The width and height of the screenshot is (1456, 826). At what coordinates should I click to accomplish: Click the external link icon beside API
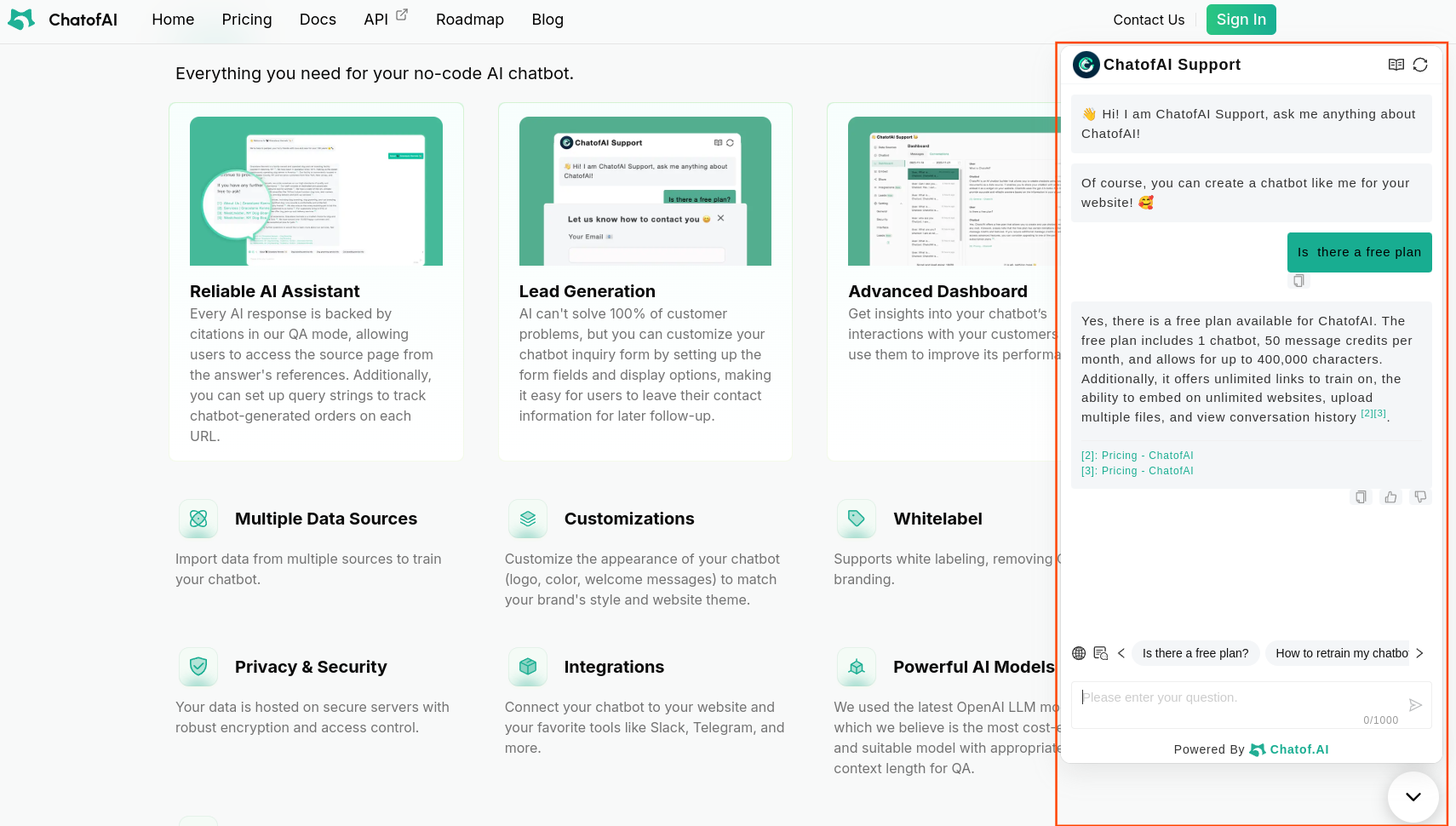pyautogui.click(x=402, y=14)
